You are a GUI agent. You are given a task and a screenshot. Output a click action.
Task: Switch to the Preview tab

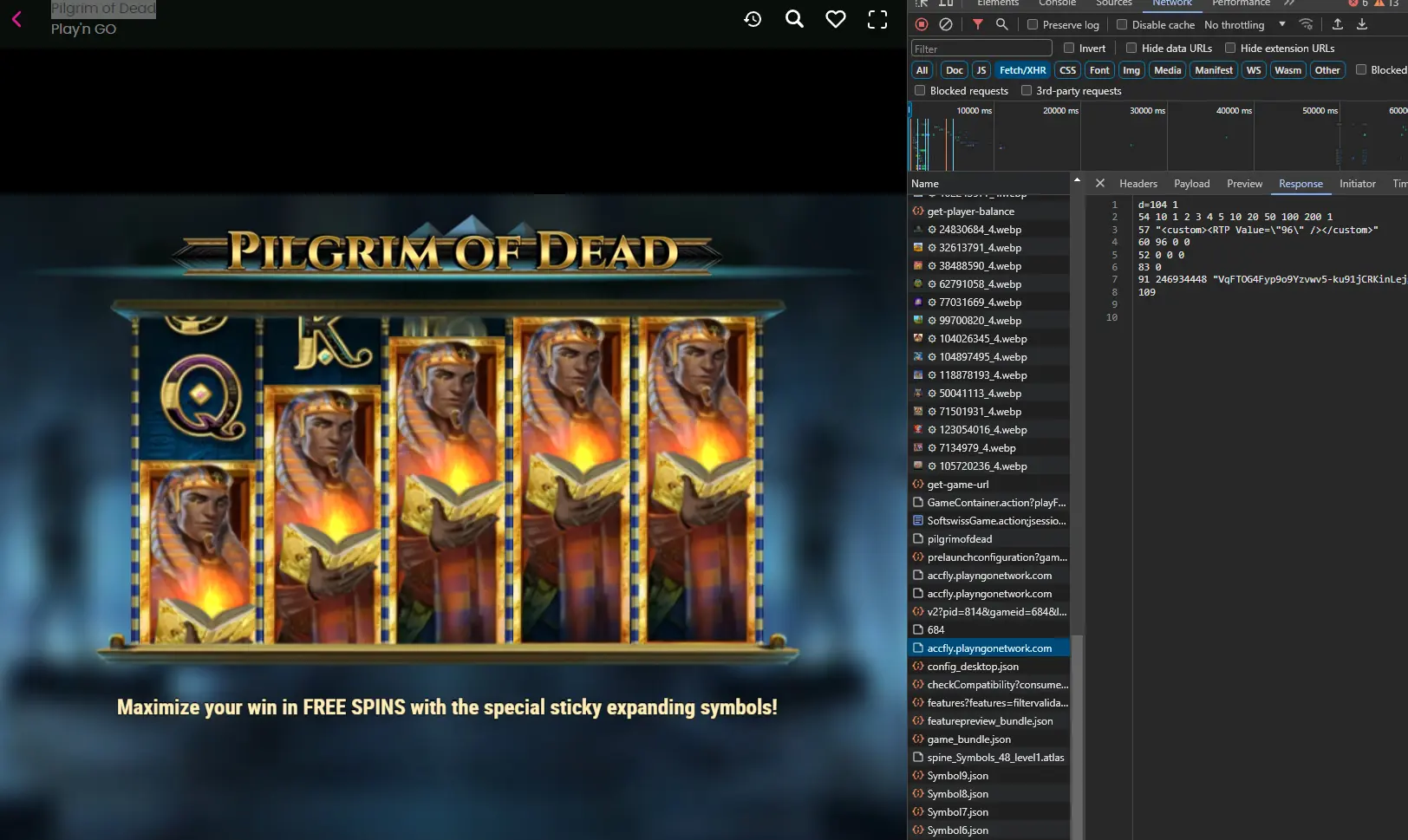(1245, 184)
